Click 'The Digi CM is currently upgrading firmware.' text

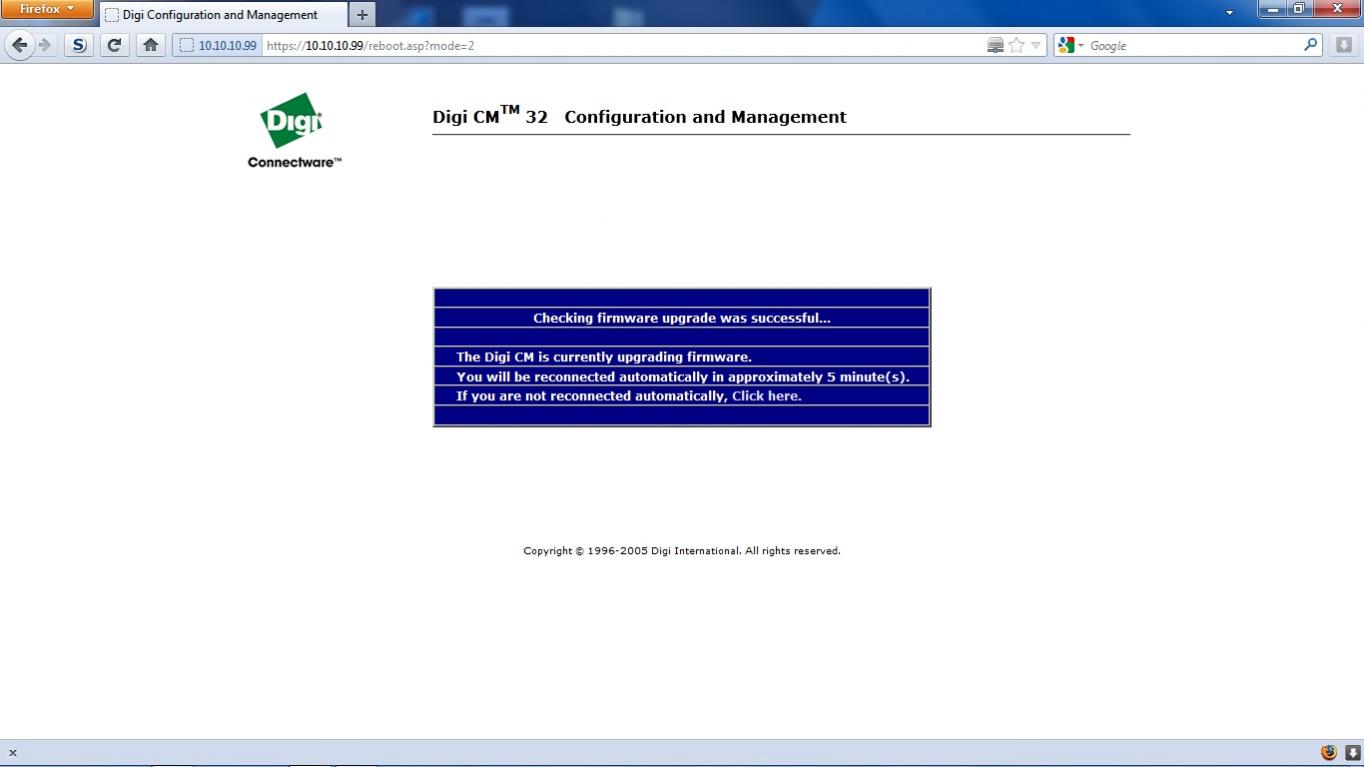tap(603, 357)
